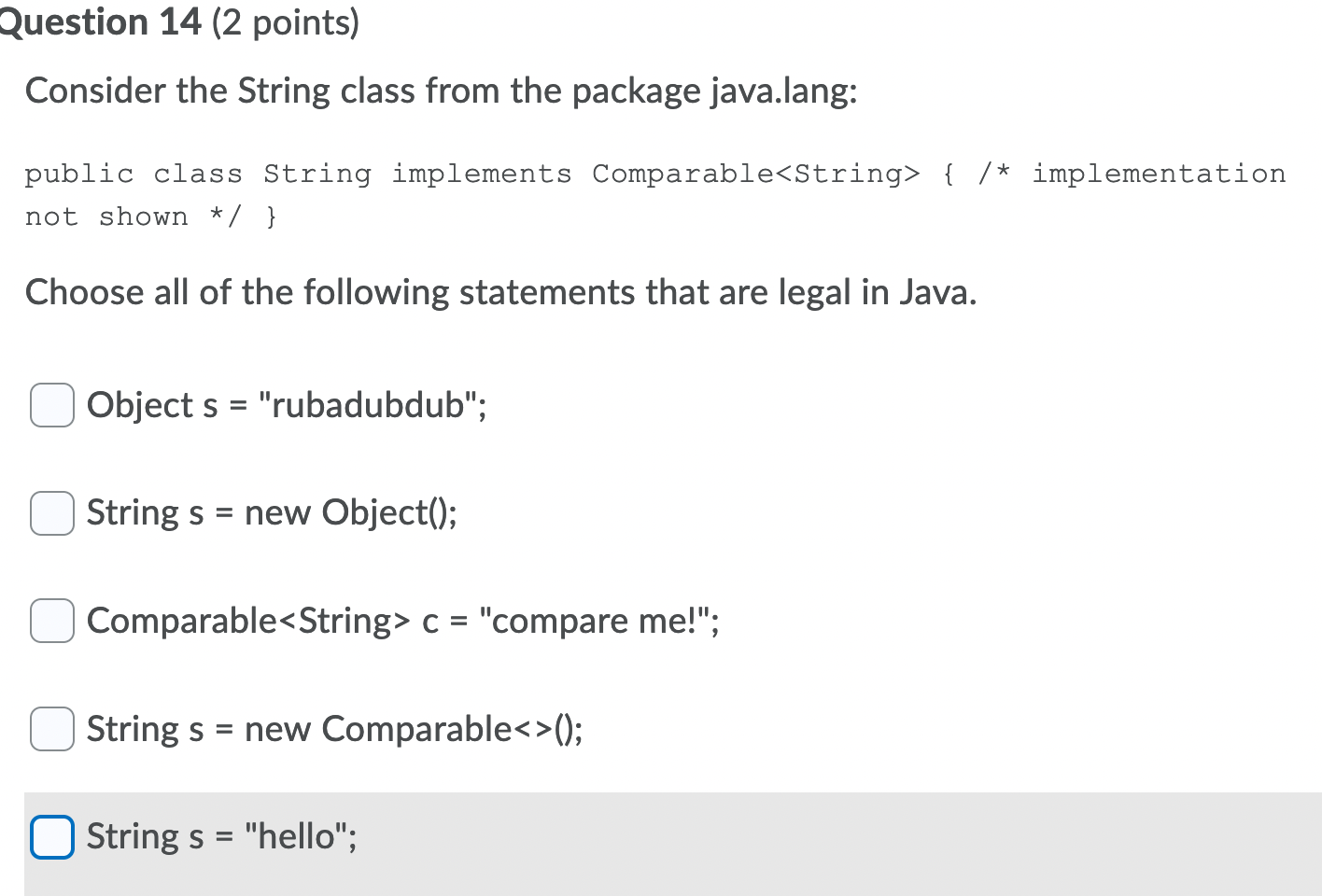Select the Comparable<String> c option checkbox

(52, 621)
